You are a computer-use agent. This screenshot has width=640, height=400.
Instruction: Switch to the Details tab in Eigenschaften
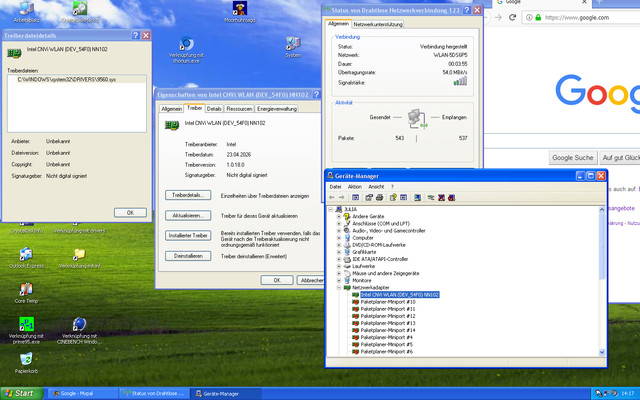coord(214,109)
